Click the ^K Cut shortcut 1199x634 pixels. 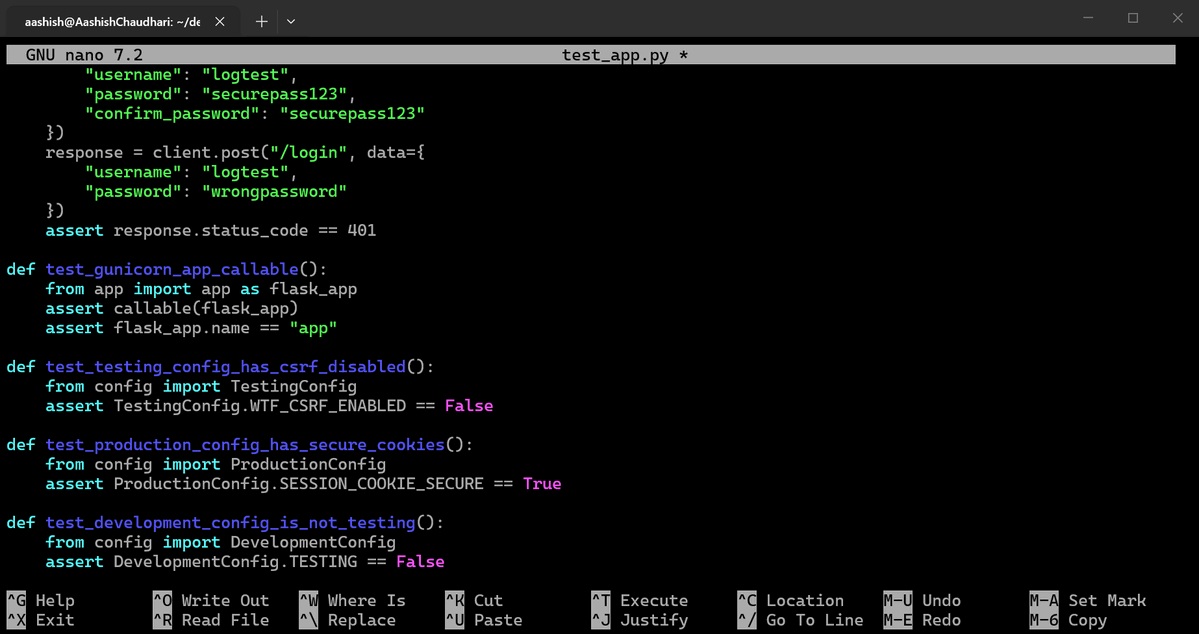(x=474, y=600)
